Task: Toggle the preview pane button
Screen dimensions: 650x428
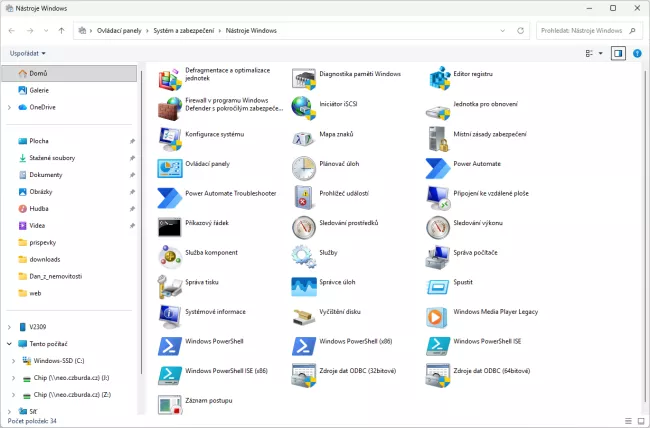Action: coord(618,53)
